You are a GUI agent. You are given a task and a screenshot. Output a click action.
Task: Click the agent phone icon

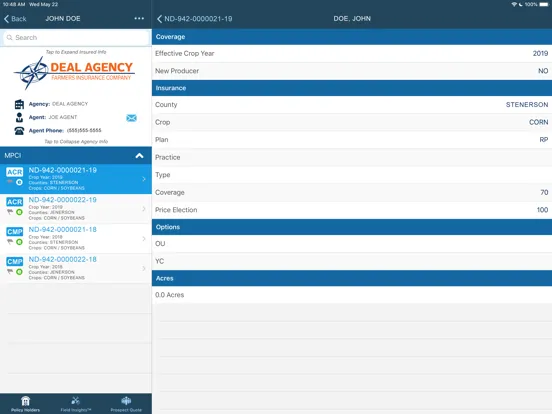(x=19, y=131)
